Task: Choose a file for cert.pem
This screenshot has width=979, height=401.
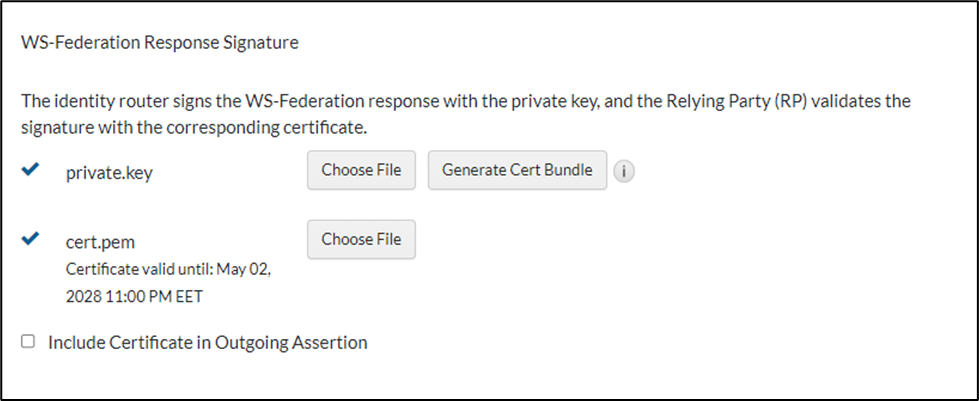Action: pyautogui.click(x=361, y=240)
